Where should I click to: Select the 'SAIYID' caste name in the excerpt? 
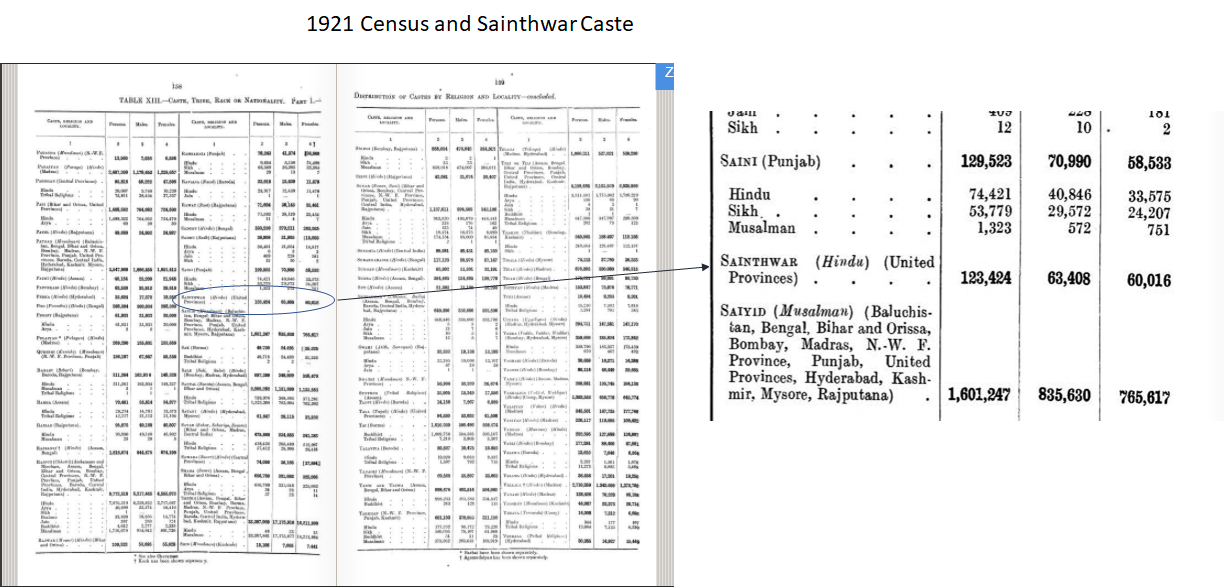click(745, 310)
